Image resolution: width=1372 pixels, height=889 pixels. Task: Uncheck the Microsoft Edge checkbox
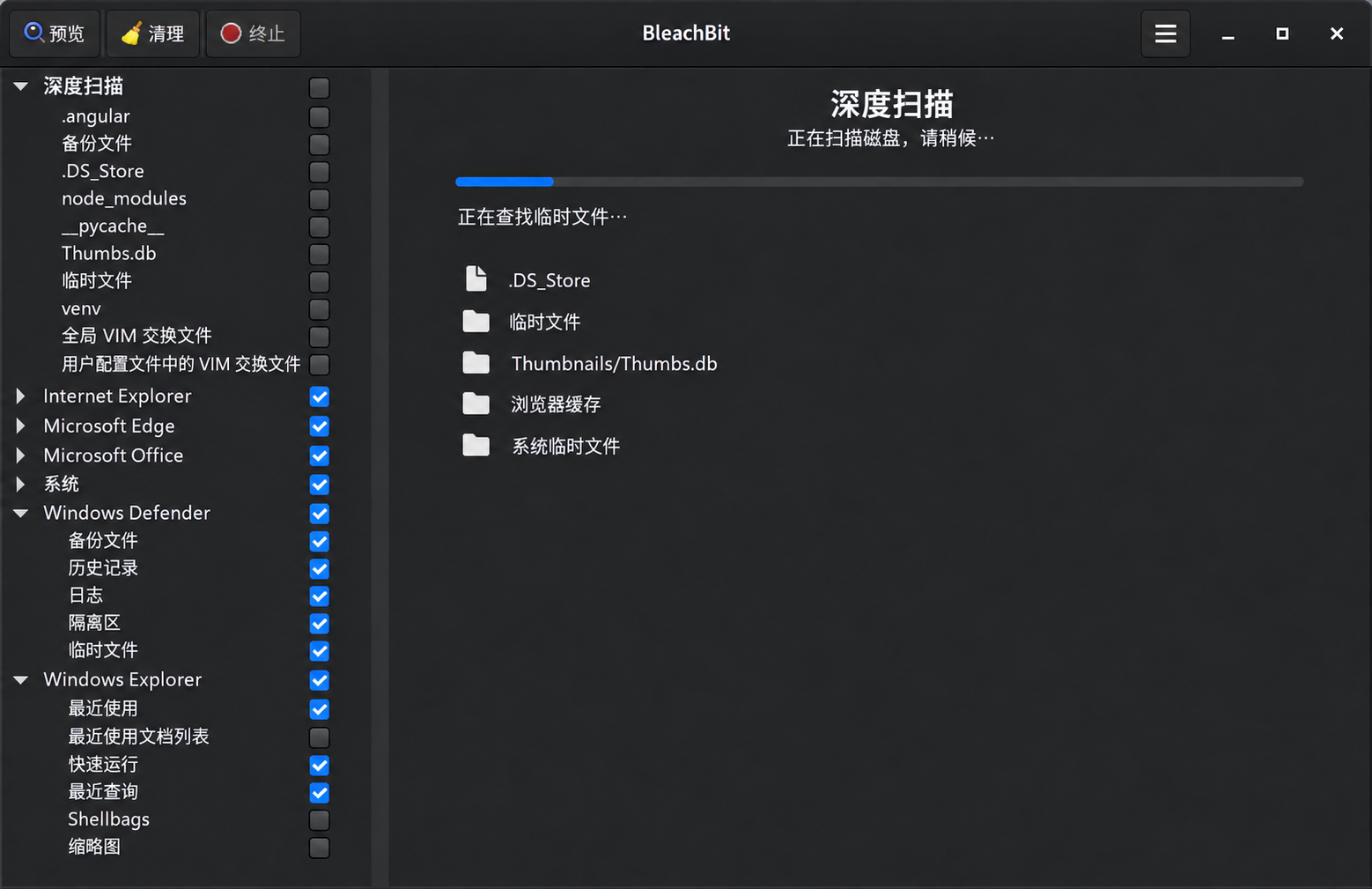click(x=320, y=426)
